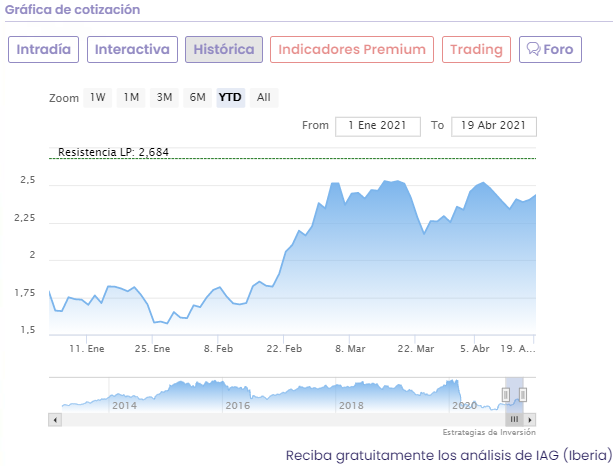
Task: Open the Histórica chart tab
Action: coord(224,50)
